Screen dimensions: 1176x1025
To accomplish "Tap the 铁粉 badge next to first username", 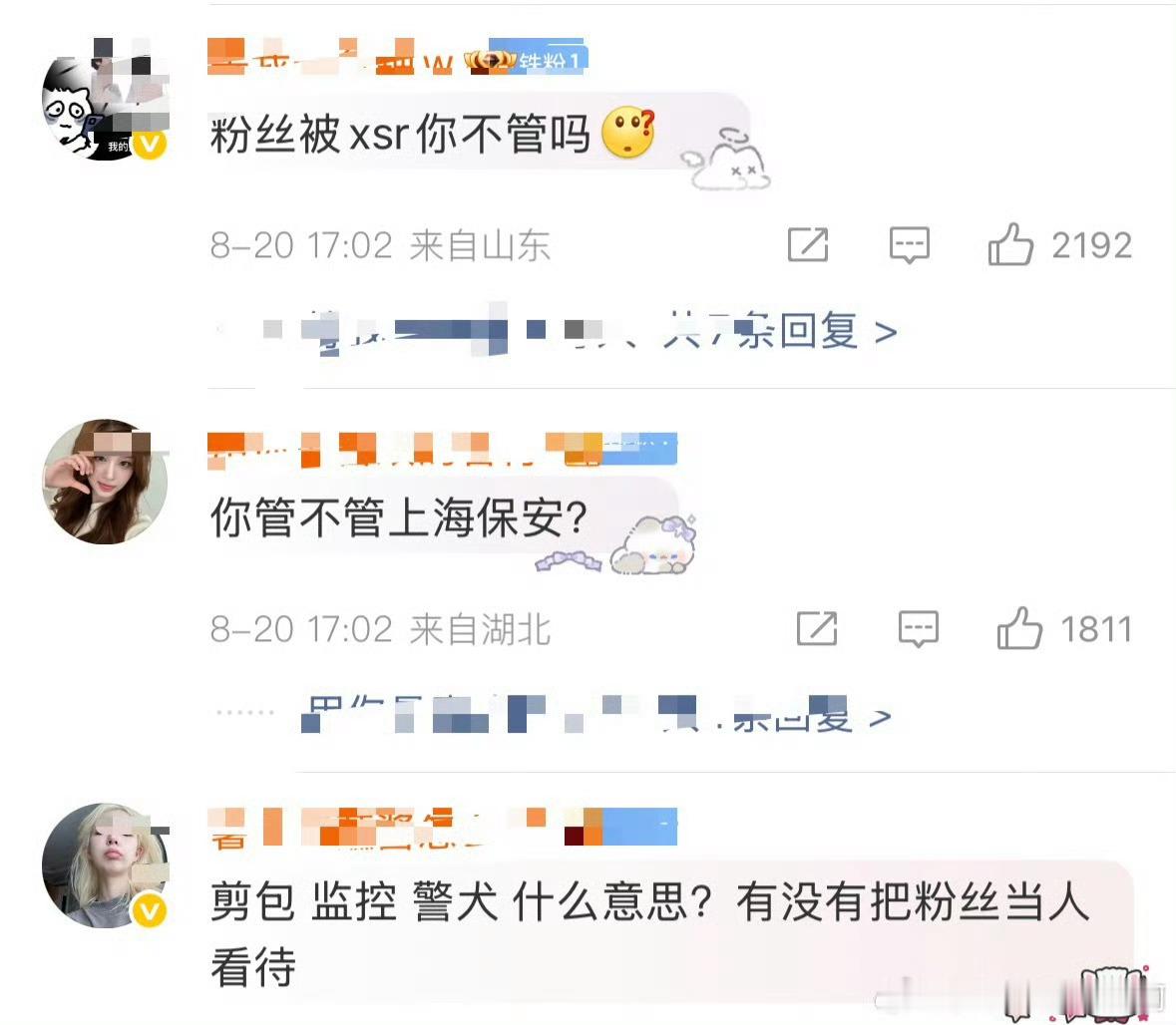I will click(x=552, y=57).
